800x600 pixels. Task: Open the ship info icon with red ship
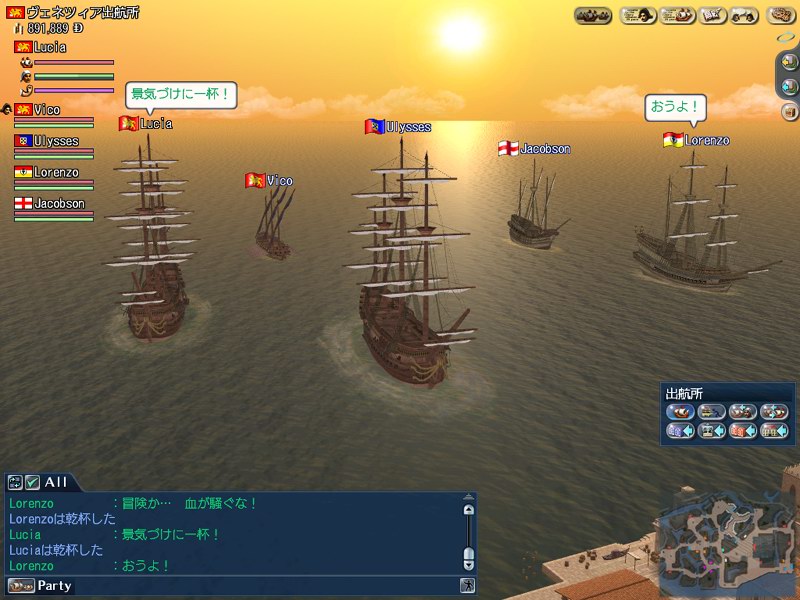click(677, 15)
